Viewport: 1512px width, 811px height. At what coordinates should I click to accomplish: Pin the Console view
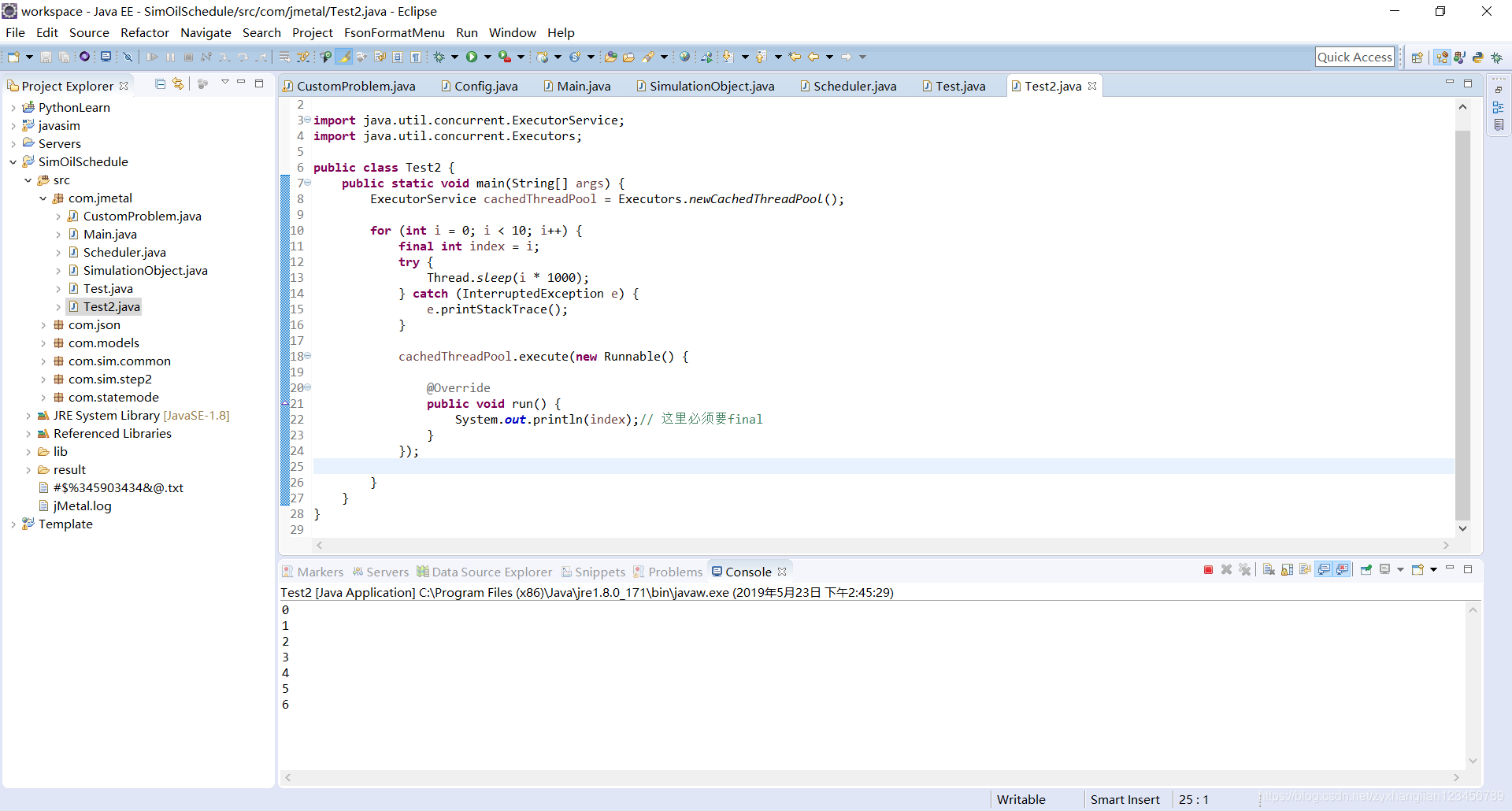1366,569
